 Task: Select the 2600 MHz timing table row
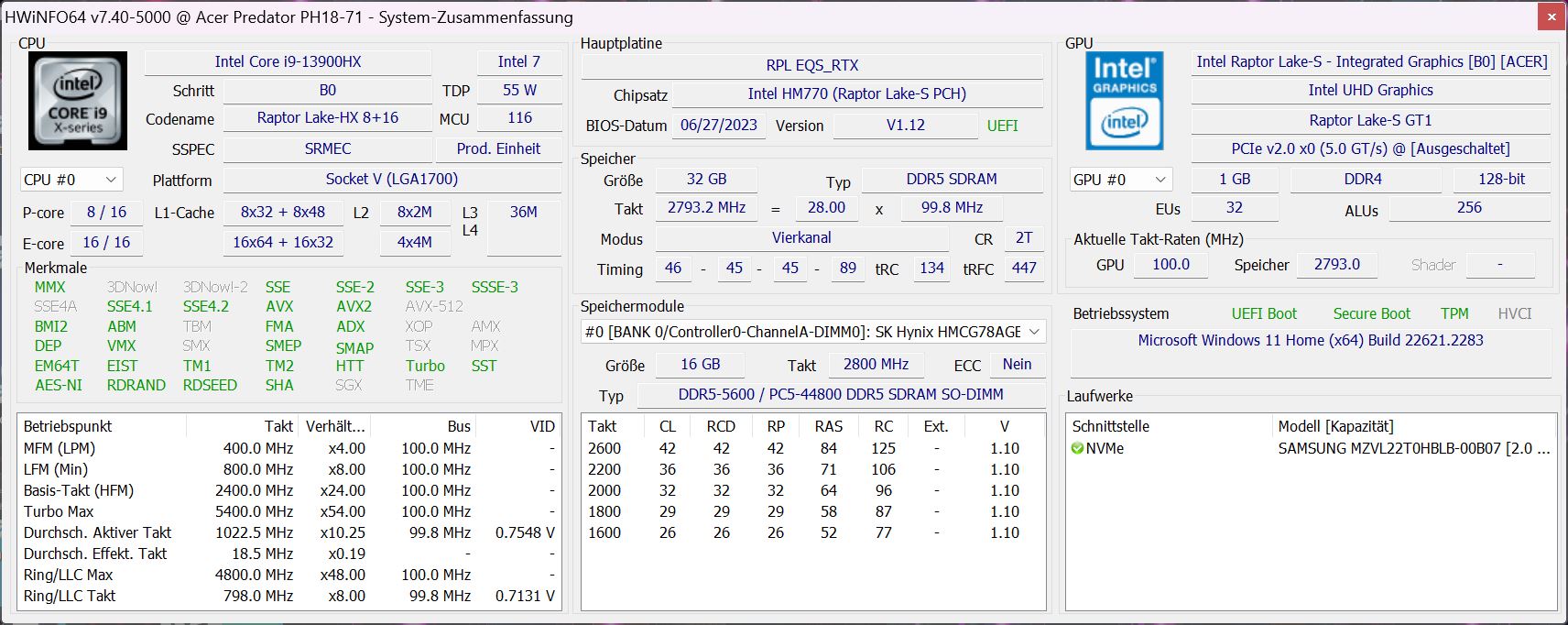pos(813,448)
